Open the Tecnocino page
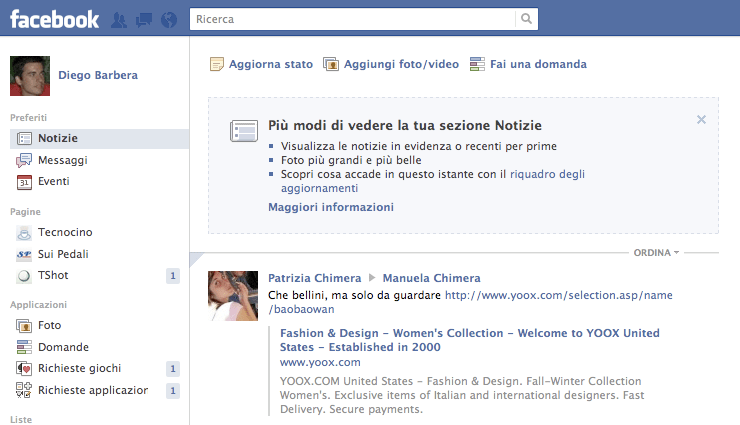The width and height of the screenshot is (740, 425). 65,232
